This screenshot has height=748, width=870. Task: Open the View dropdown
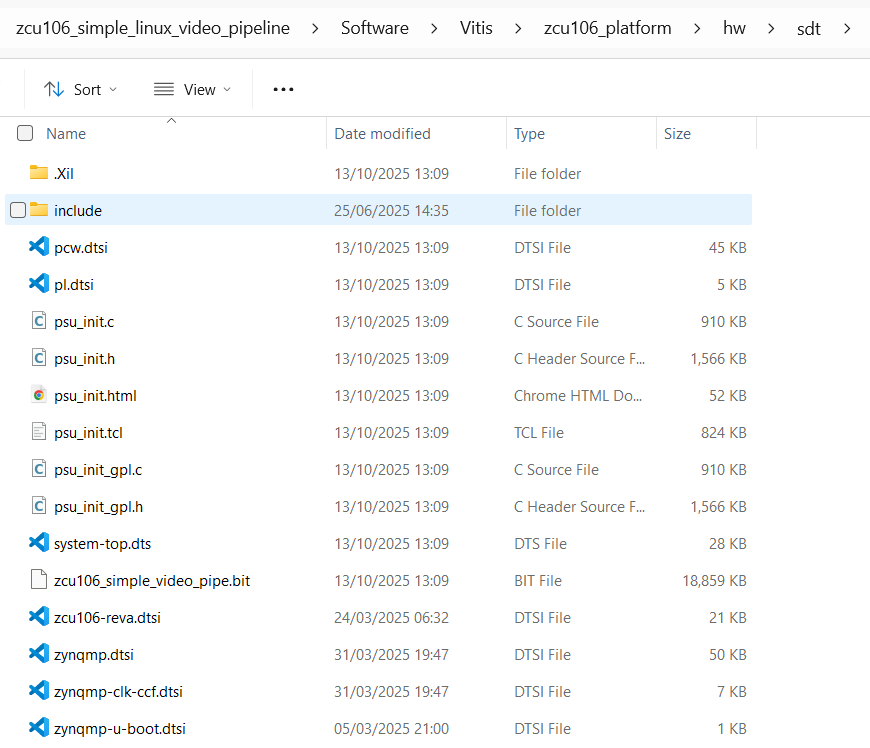[x=192, y=89]
